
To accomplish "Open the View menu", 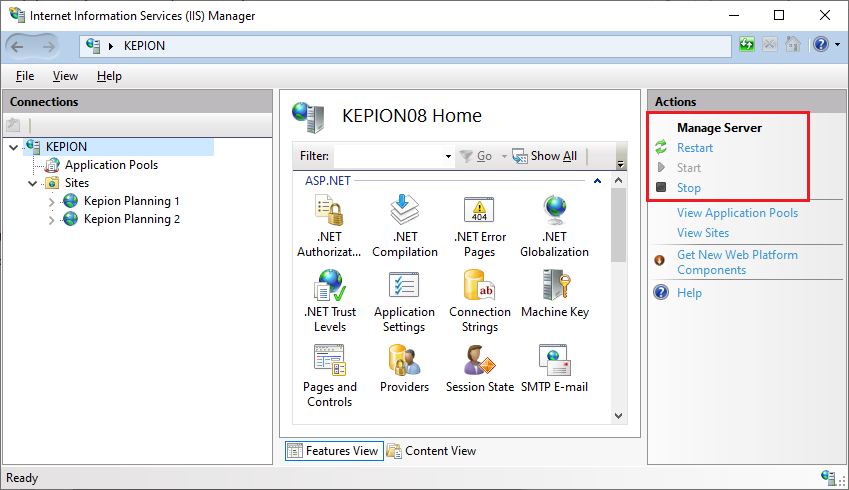I will pyautogui.click(x=65, y=76).
